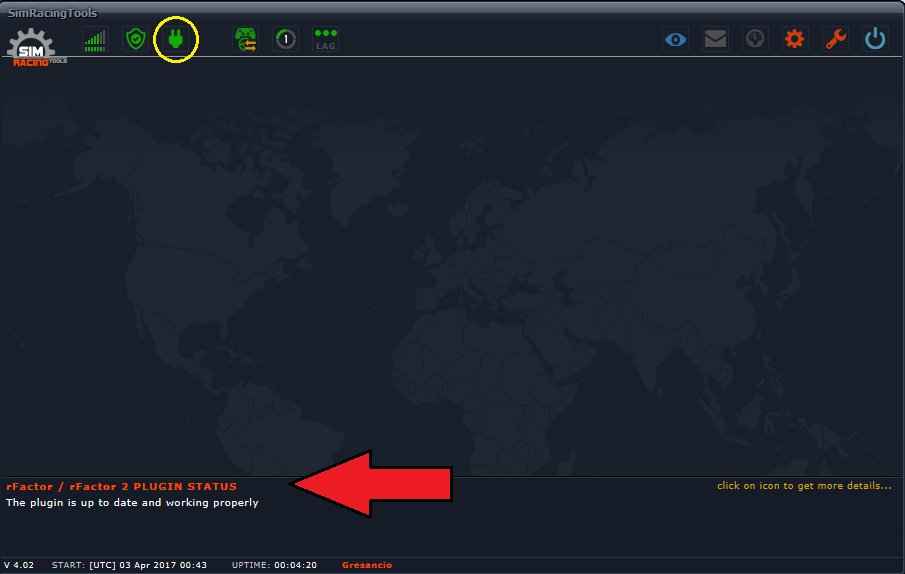The width and height of the screenshot is (905, 574).
Task: Click the gray gauge dashboard icon
Action: tap(755, 40)
